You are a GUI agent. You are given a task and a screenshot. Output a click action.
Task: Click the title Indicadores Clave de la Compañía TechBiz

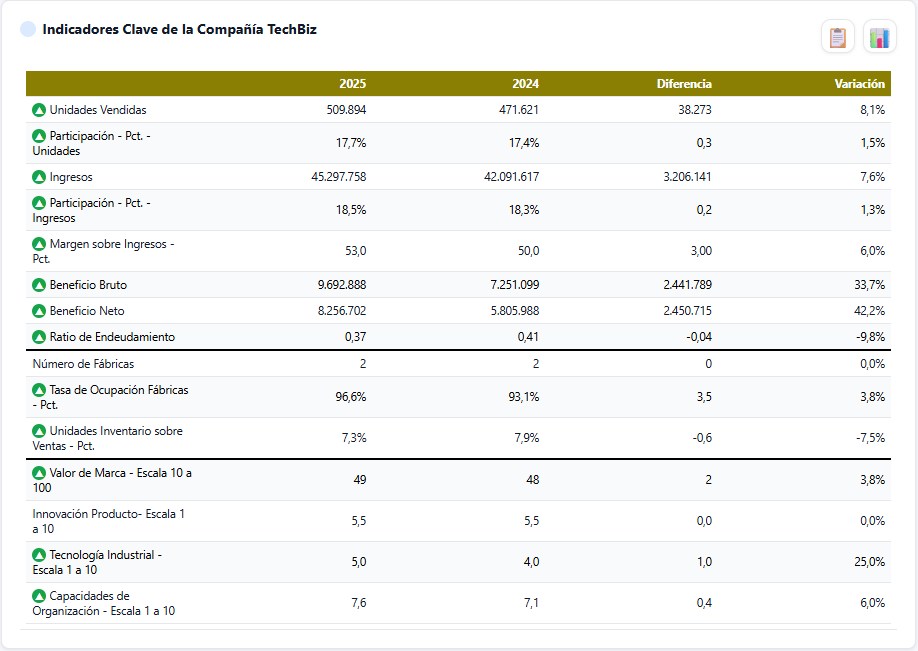pos(179,29)
